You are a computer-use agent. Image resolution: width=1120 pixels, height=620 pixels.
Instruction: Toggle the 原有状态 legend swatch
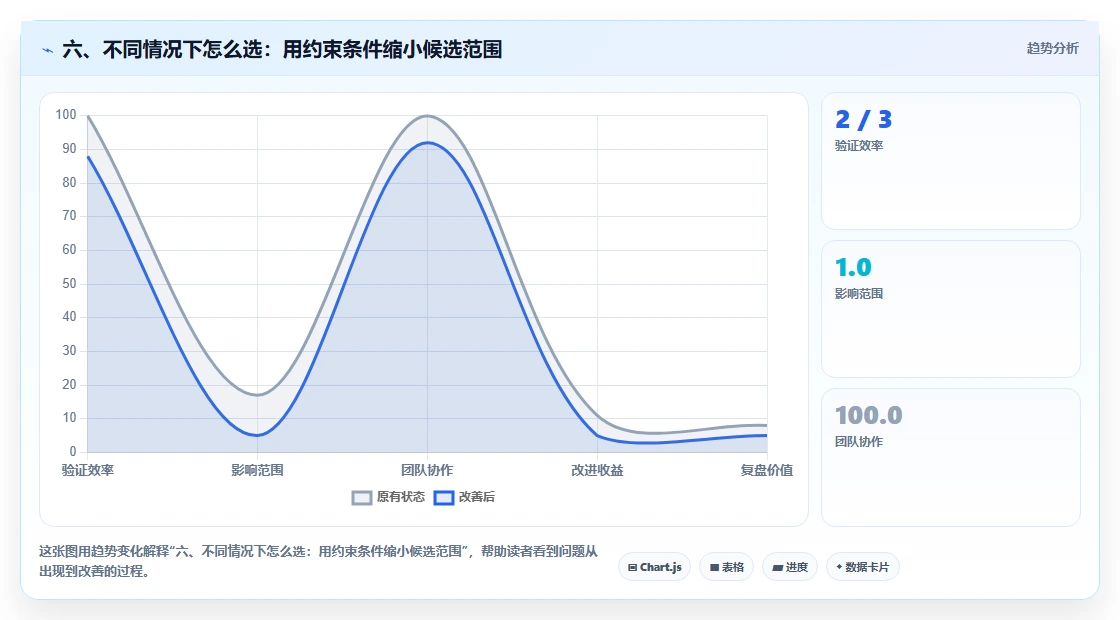[362, 498]
